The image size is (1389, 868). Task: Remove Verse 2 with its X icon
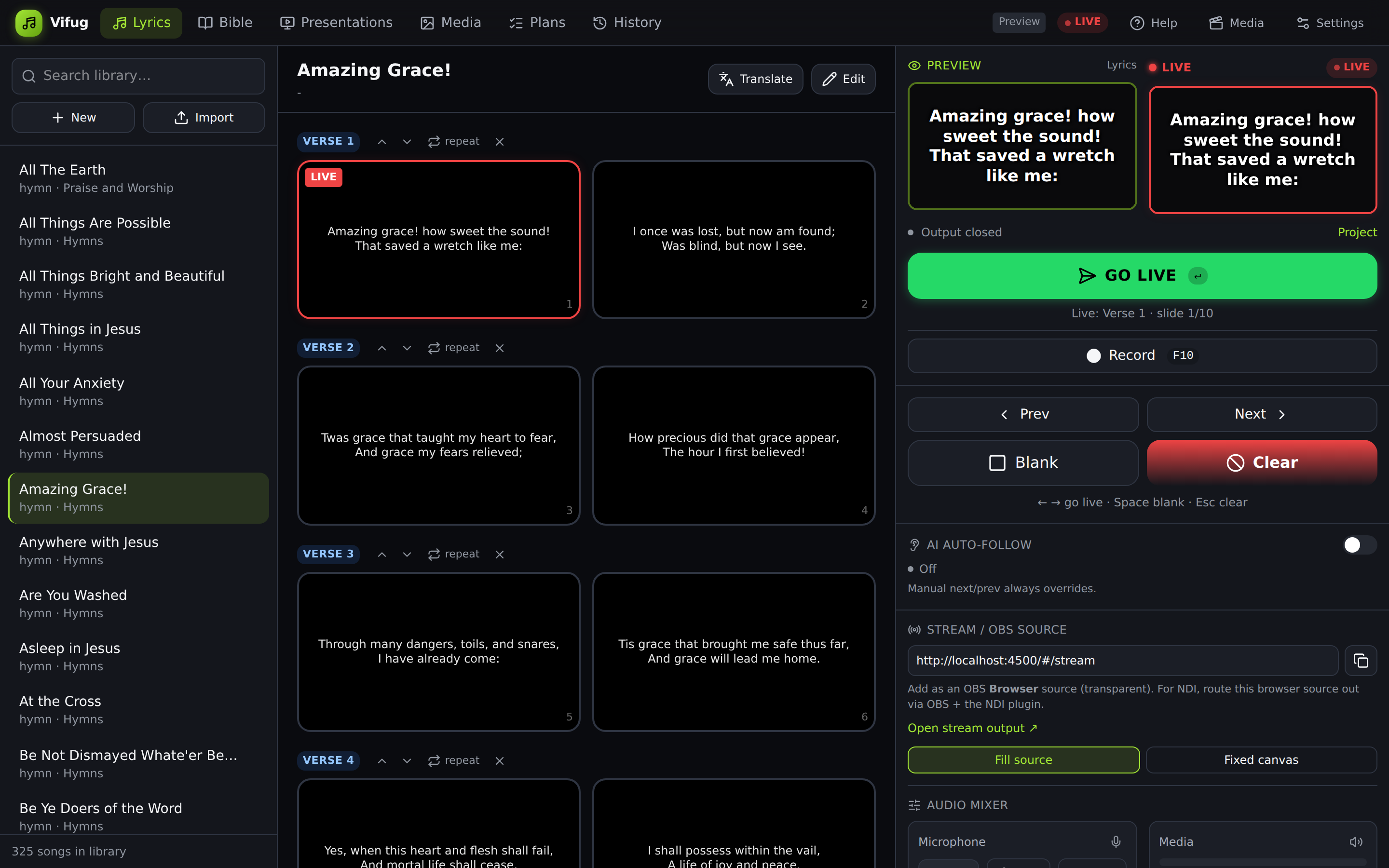point(499,348)
